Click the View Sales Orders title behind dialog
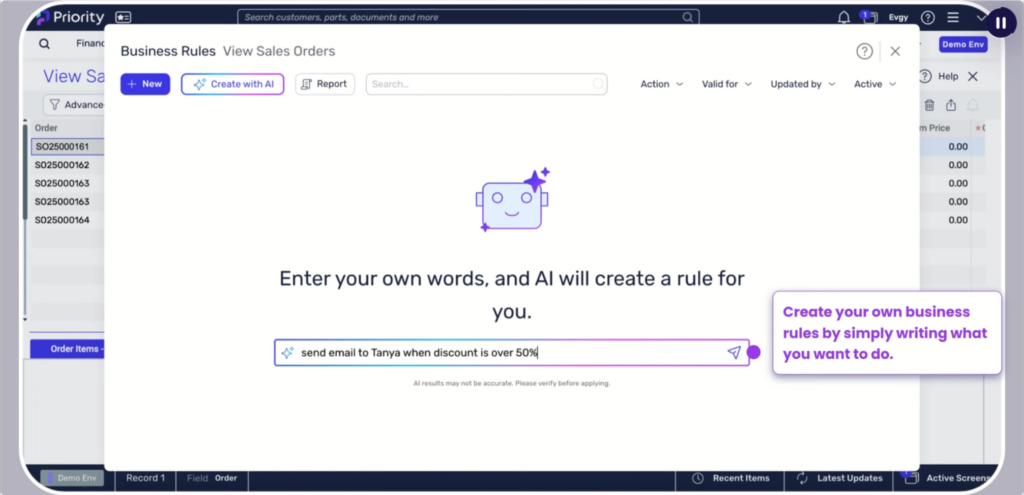 73,76
